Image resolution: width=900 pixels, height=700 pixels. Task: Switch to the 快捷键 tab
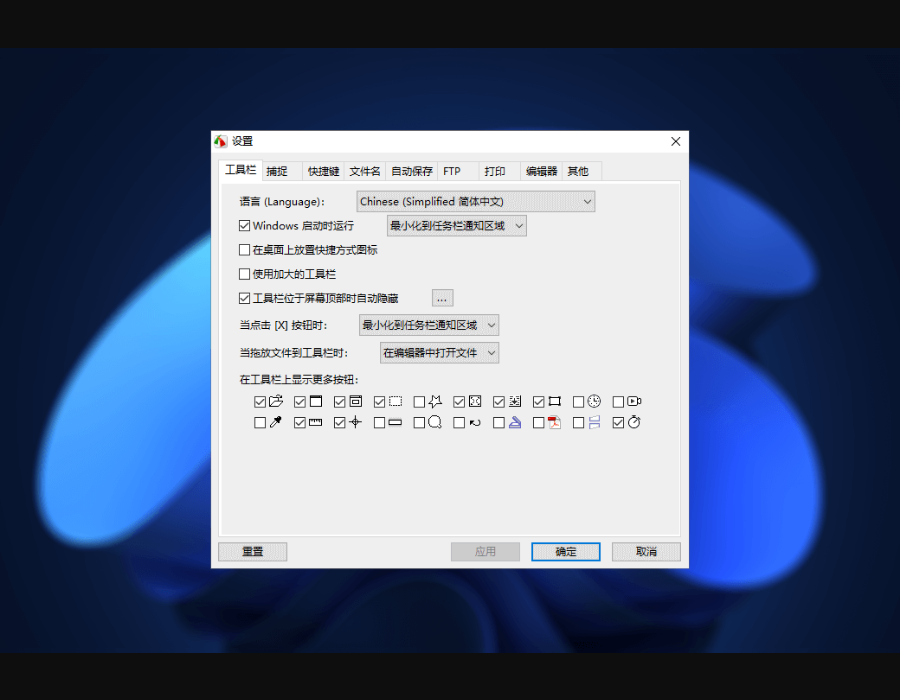pyautogui.click(x=323, y=171)
